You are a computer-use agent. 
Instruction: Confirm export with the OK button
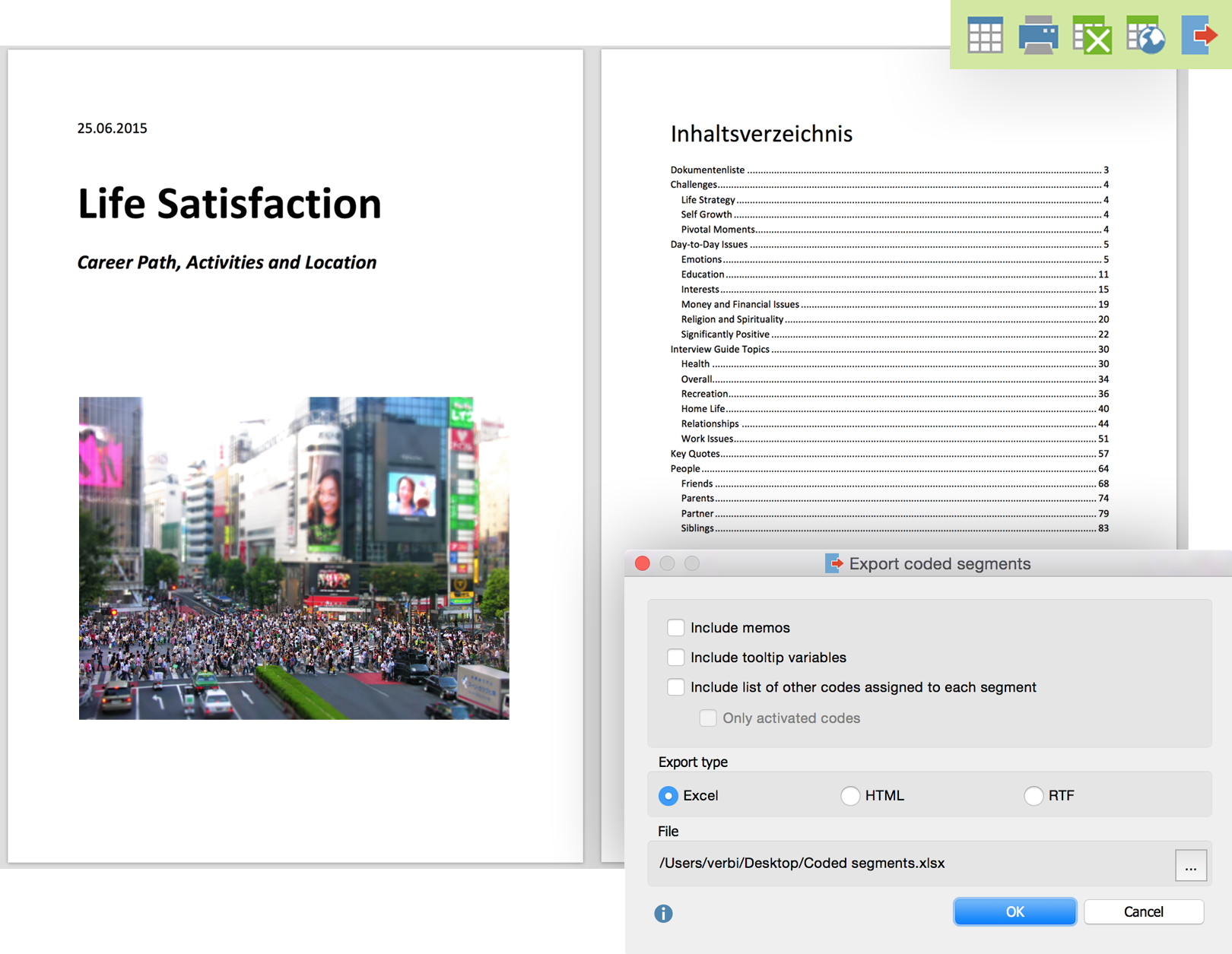[x=1014, y=911]
